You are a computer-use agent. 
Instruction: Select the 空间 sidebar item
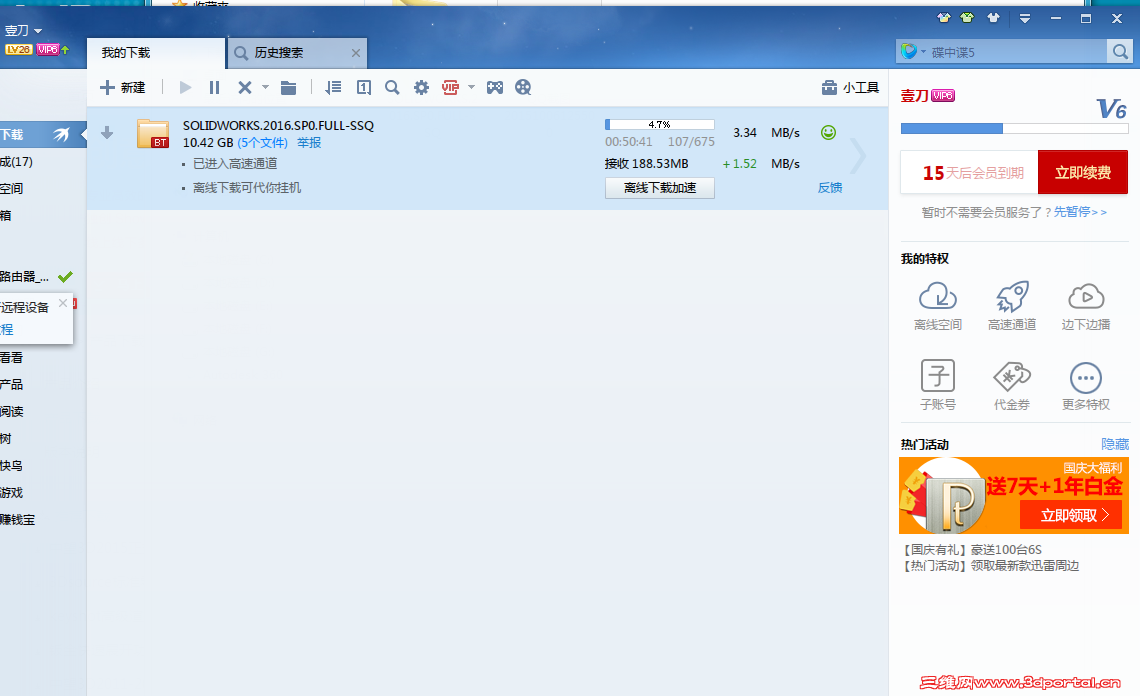(x=12, y=189)
